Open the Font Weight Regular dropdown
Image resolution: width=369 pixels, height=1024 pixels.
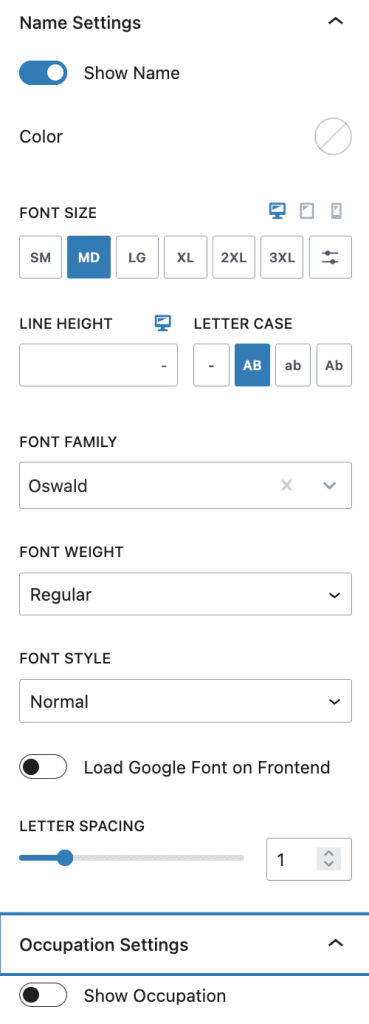(185, 594)
